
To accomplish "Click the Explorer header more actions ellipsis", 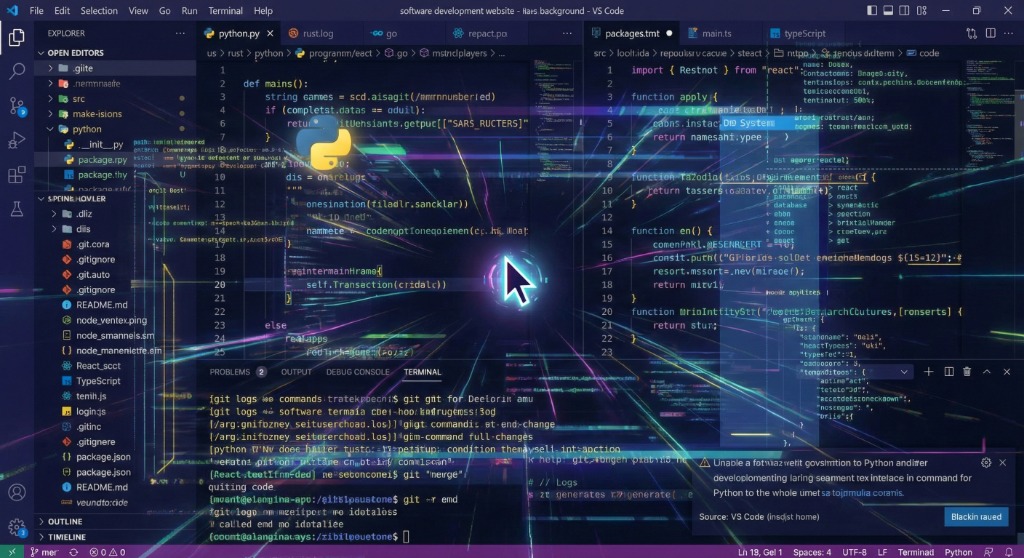I will 180,33.
